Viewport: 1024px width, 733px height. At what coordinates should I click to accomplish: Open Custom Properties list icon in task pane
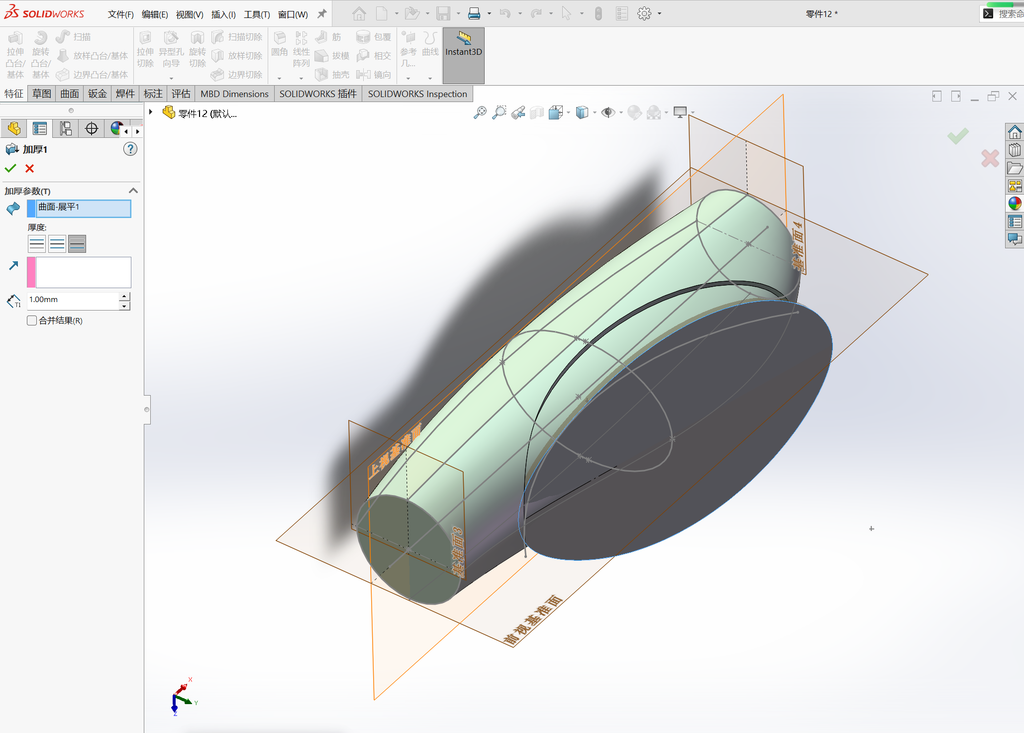coord(1014,221)
